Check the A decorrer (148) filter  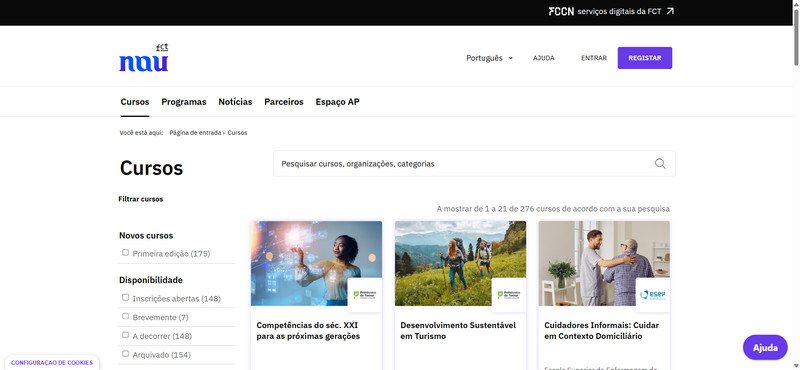click(x=126, y=335)
